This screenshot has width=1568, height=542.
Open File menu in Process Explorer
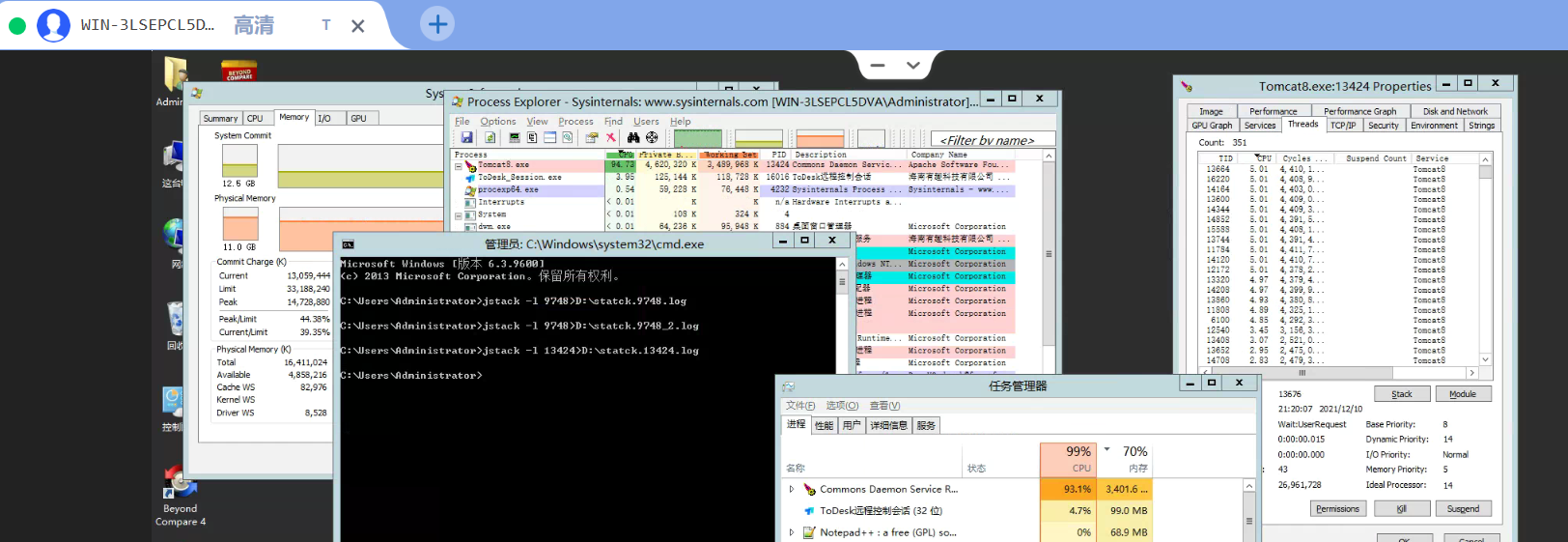click(462, 122)
